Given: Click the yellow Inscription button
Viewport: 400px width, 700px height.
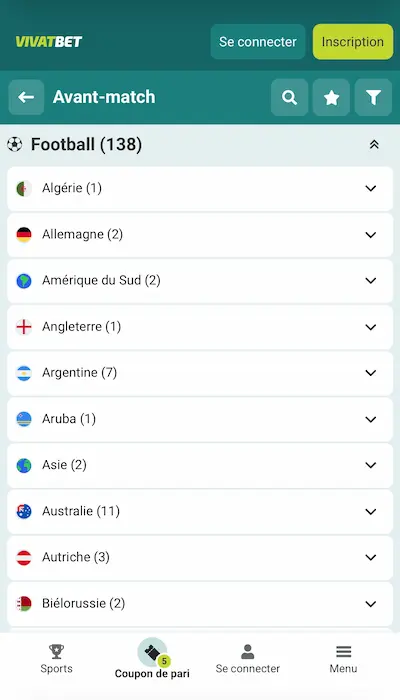Looking at the screenshot, I should (353, 42).
